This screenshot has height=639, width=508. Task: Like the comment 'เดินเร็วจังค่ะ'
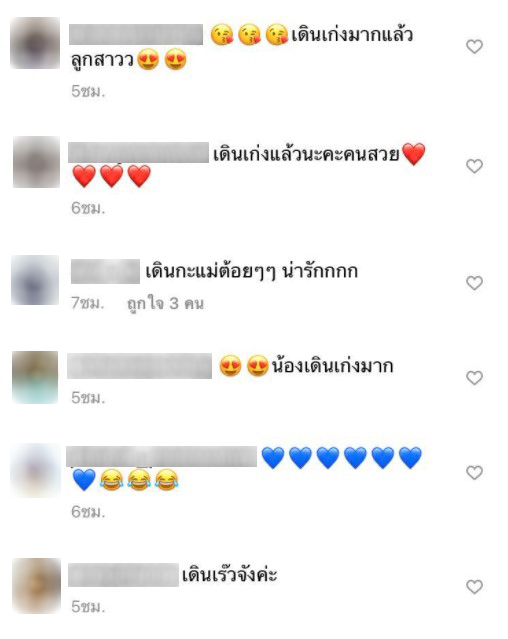(474, 587)
